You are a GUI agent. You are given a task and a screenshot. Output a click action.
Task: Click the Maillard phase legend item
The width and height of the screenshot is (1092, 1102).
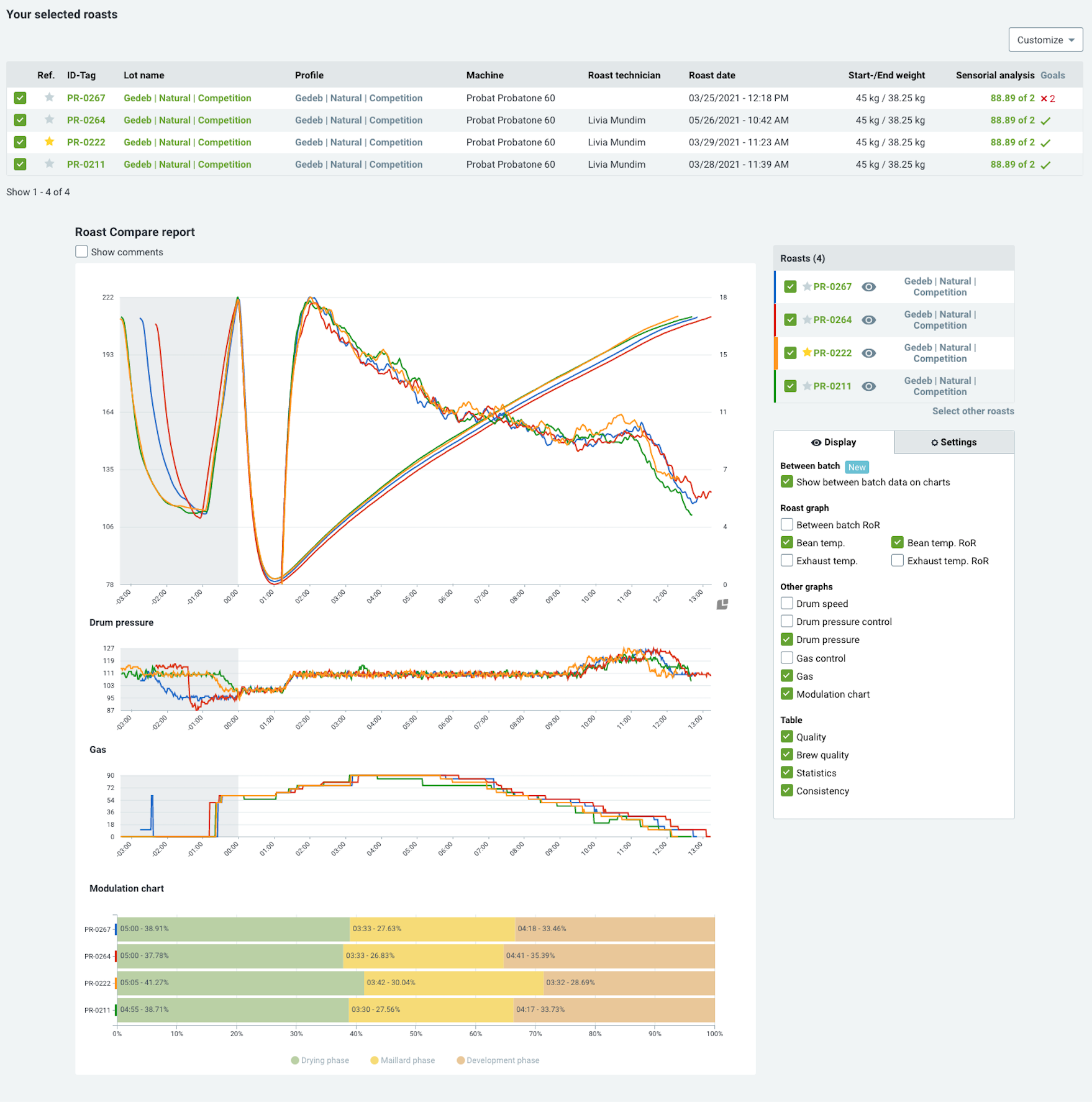pos(403,1060)
